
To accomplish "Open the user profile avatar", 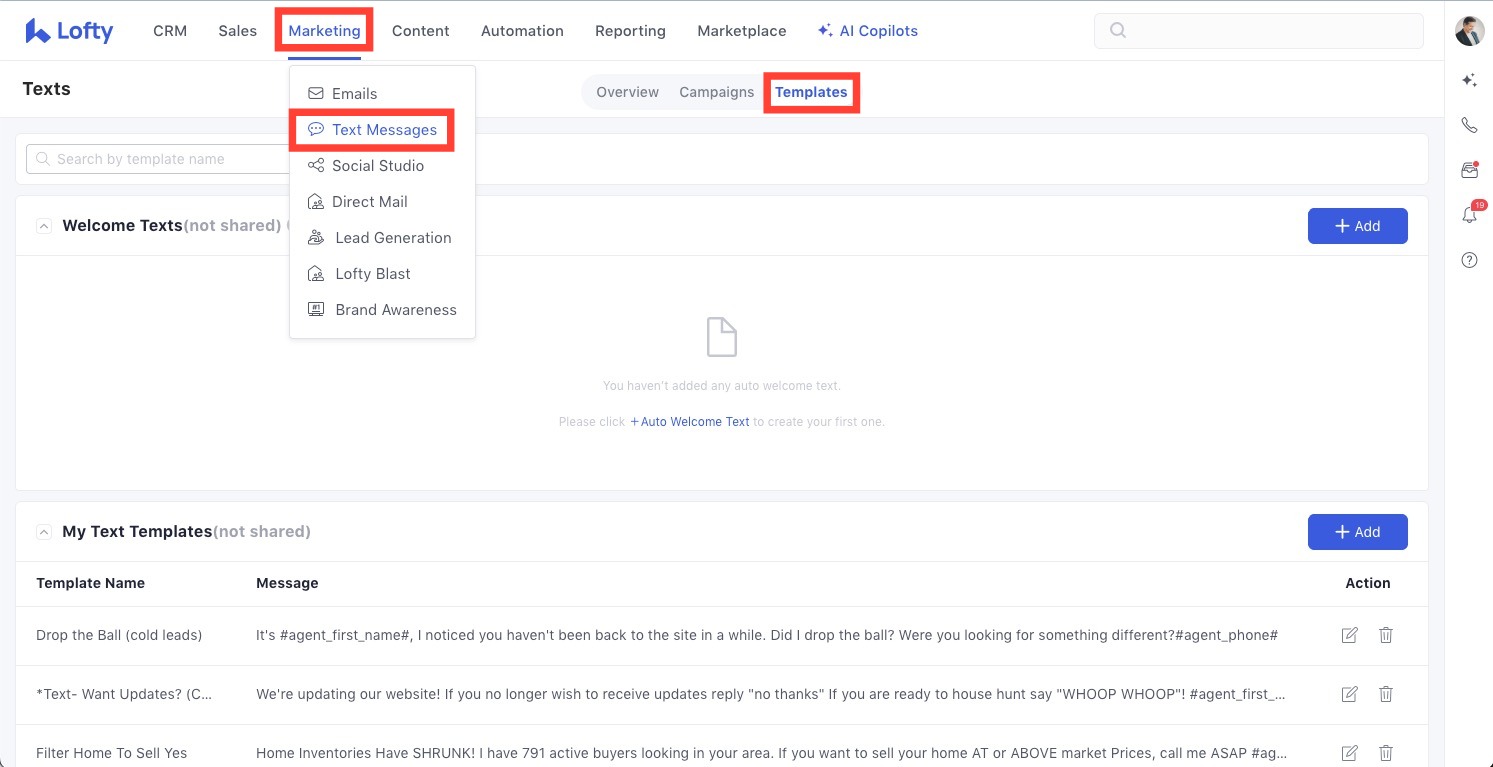I will (1469, 31).
